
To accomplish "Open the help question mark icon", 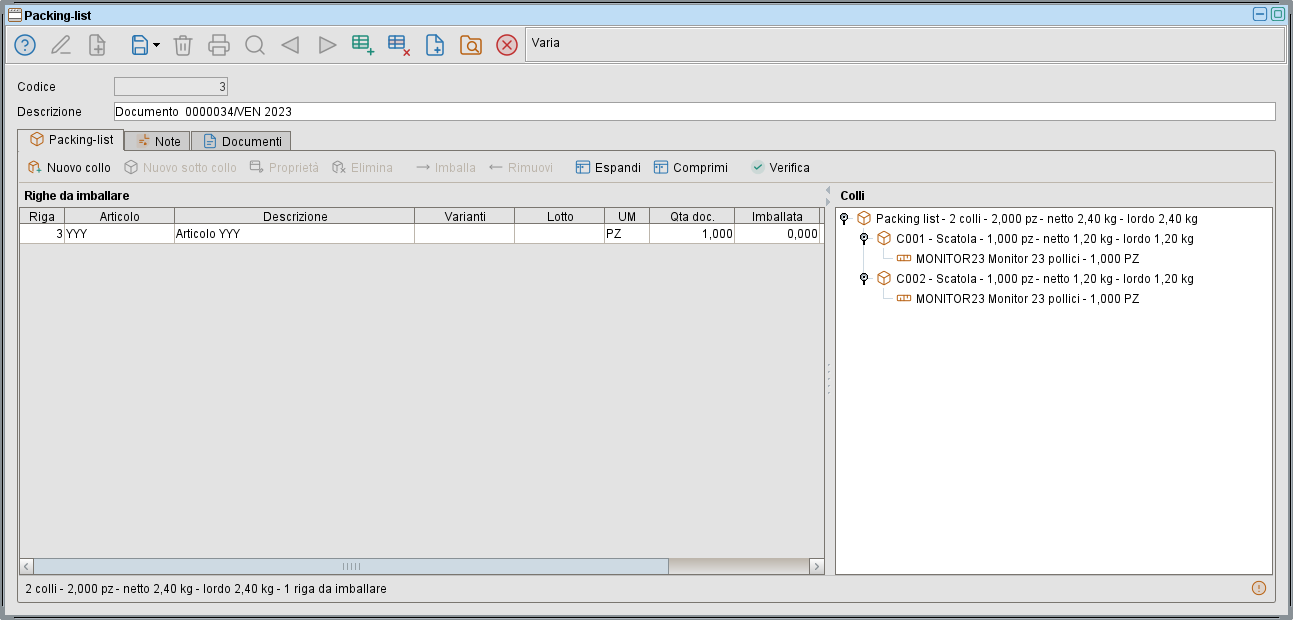I will [x=25, y=45].
